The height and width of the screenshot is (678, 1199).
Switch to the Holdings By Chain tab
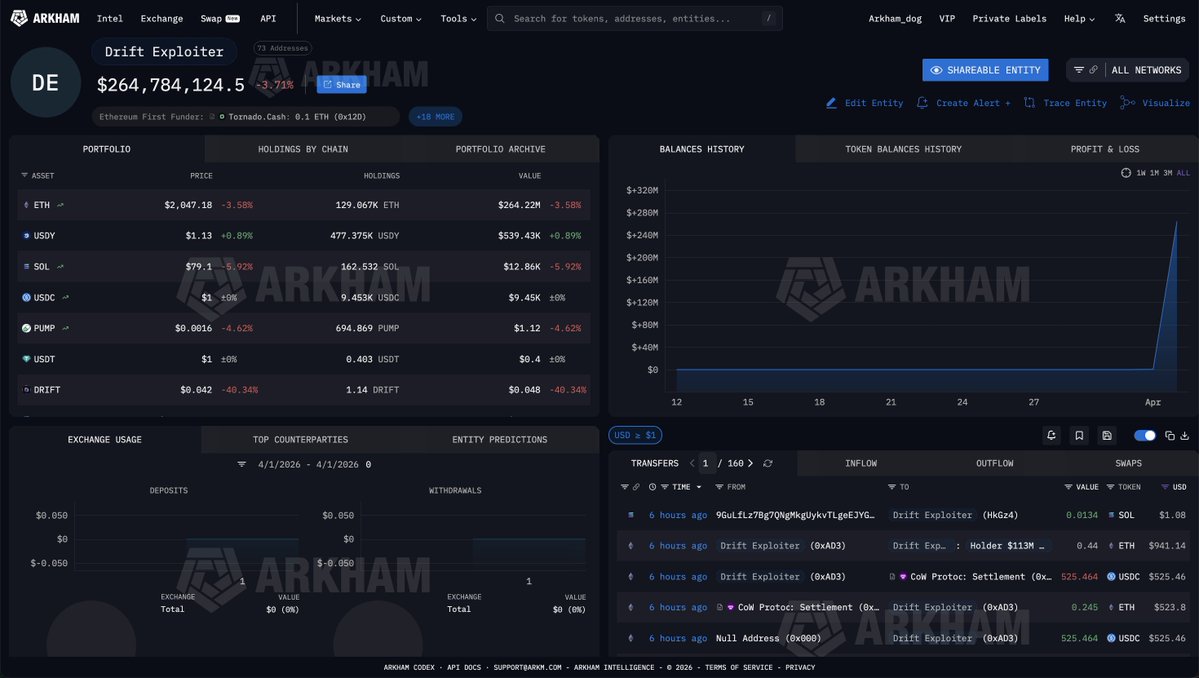pyautogui.click(x=302, y=149)
